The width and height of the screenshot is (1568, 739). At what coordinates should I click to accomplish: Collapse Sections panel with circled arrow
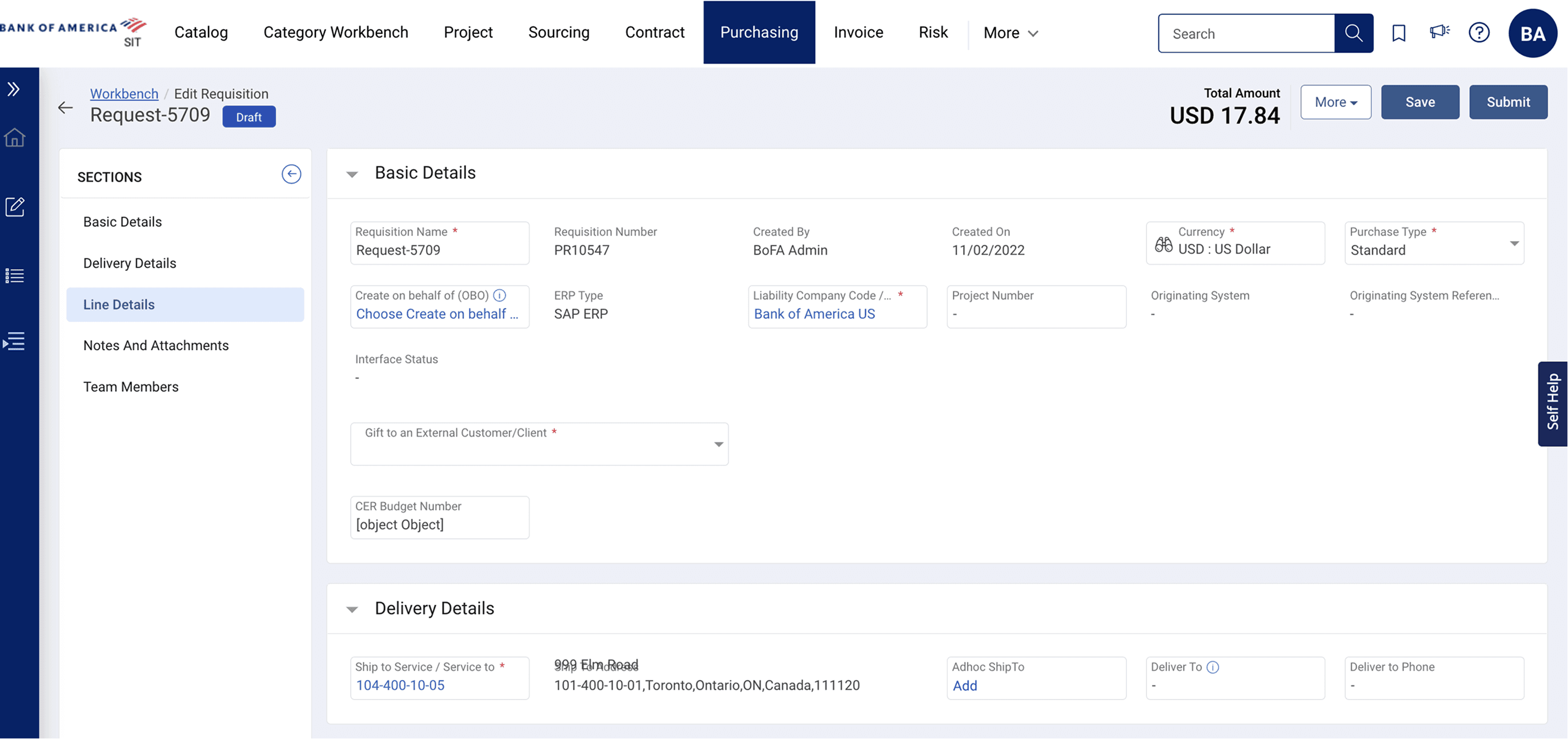click(291, 174)
